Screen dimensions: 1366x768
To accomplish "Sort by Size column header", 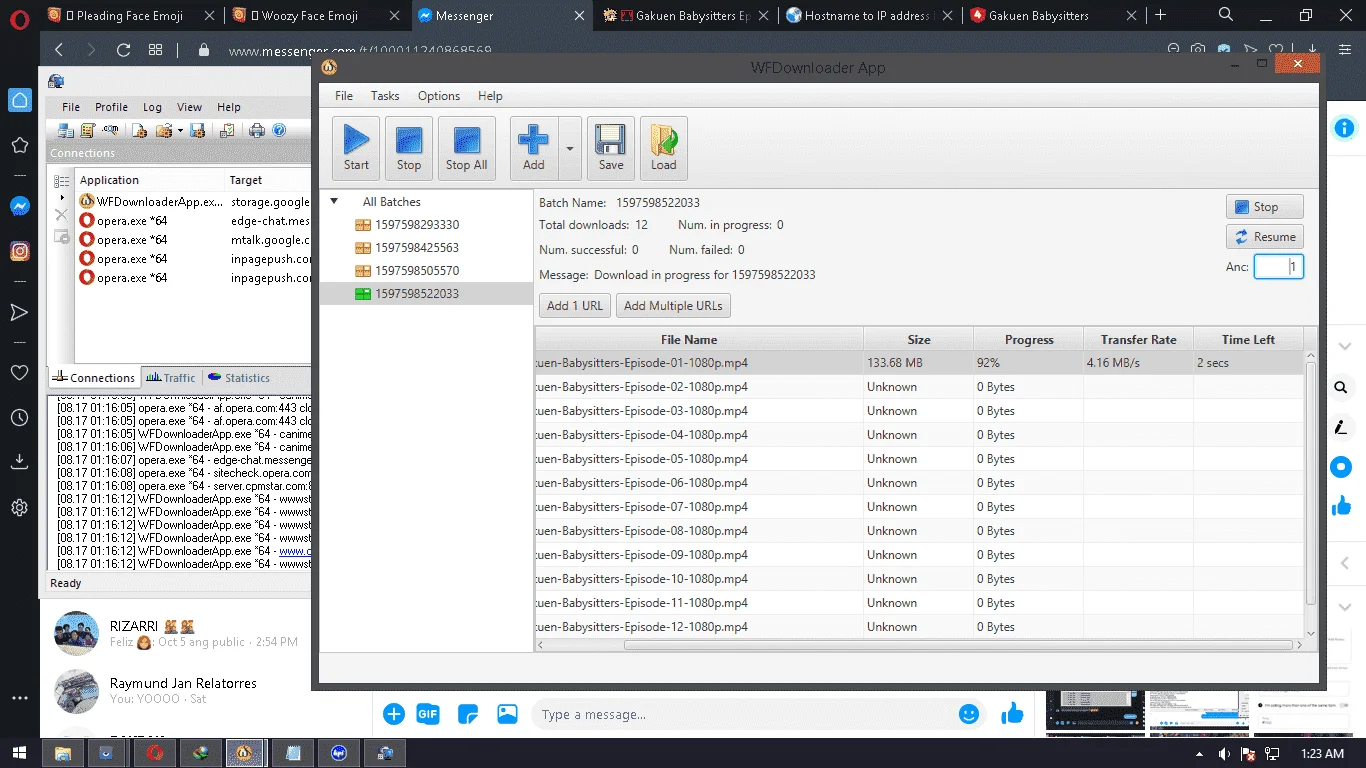I will 919,340.
